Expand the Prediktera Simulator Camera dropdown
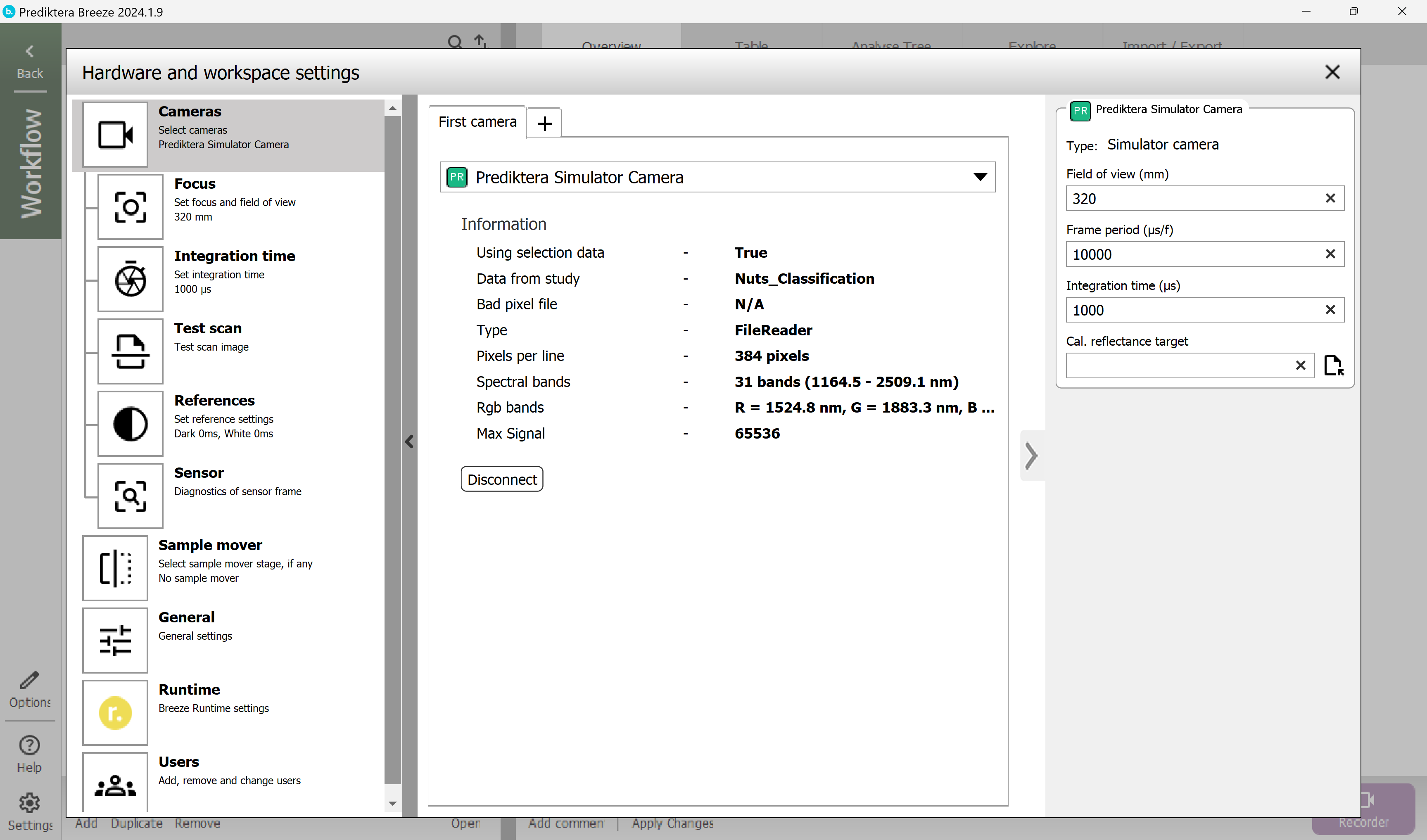 point(980,177)
